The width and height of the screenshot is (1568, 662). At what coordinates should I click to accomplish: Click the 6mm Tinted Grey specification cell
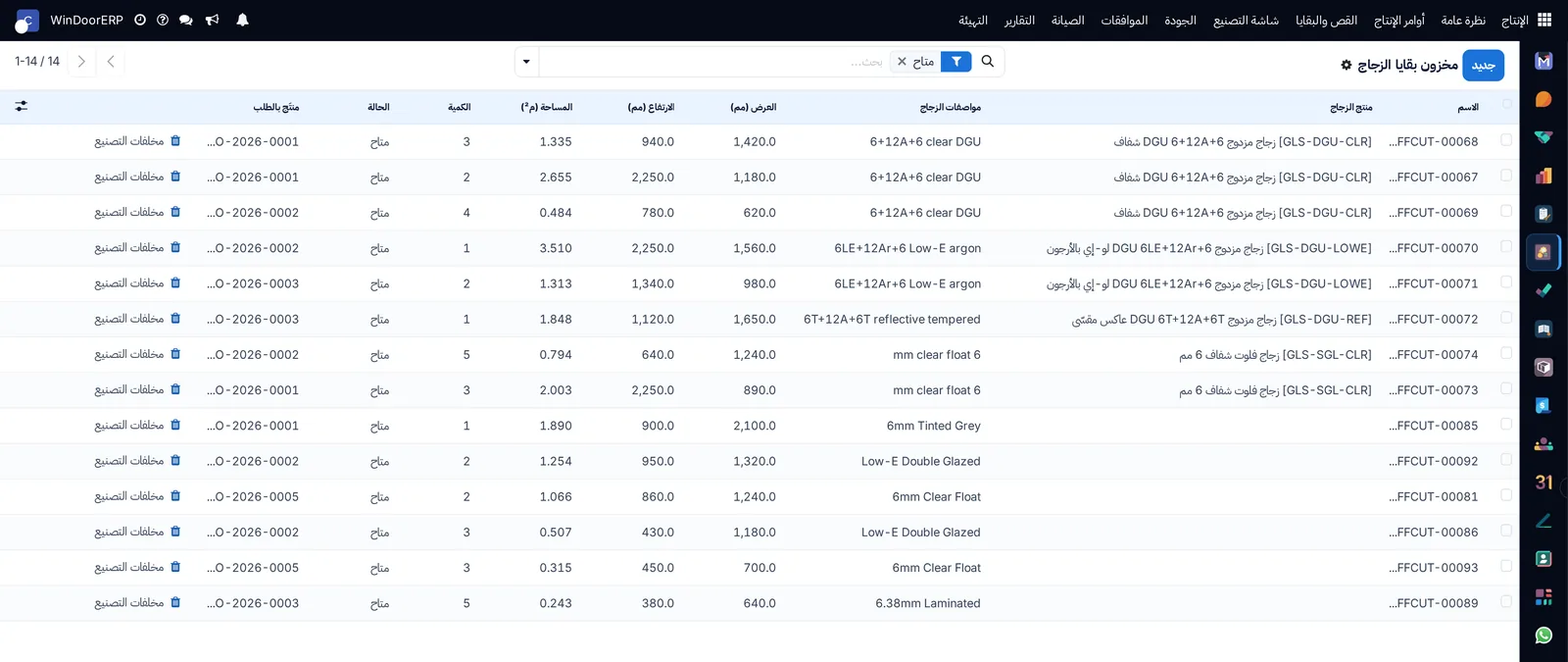pyautogui.click(x=933, y=426)
